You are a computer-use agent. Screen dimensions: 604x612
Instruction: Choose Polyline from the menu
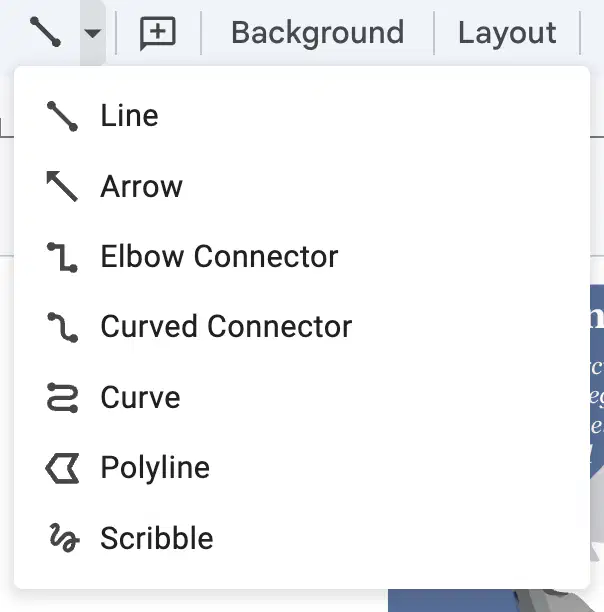[x=155, y=468]
